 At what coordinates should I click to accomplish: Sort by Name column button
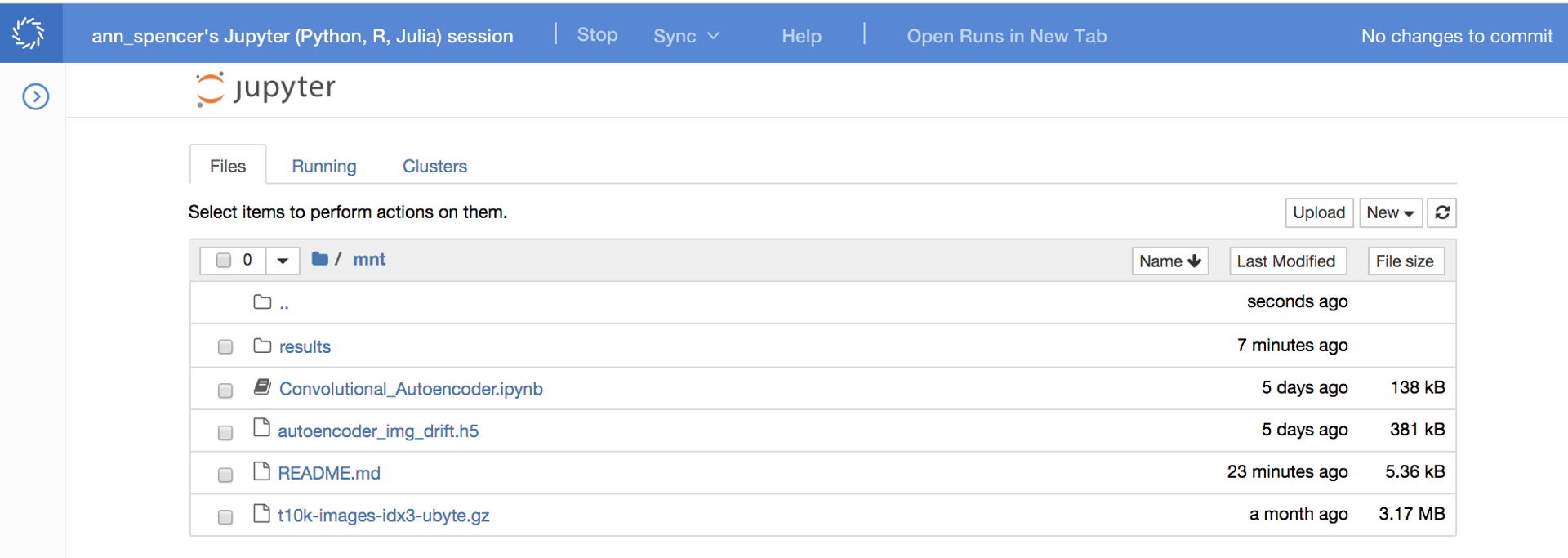coord(1170,261)
